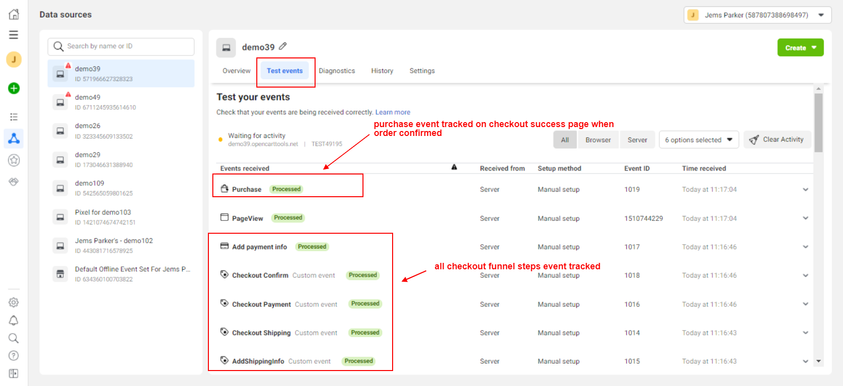The image size is (843, 386).
Task: Click the scrollbar up arrow
Action: (x=818, y=89)
